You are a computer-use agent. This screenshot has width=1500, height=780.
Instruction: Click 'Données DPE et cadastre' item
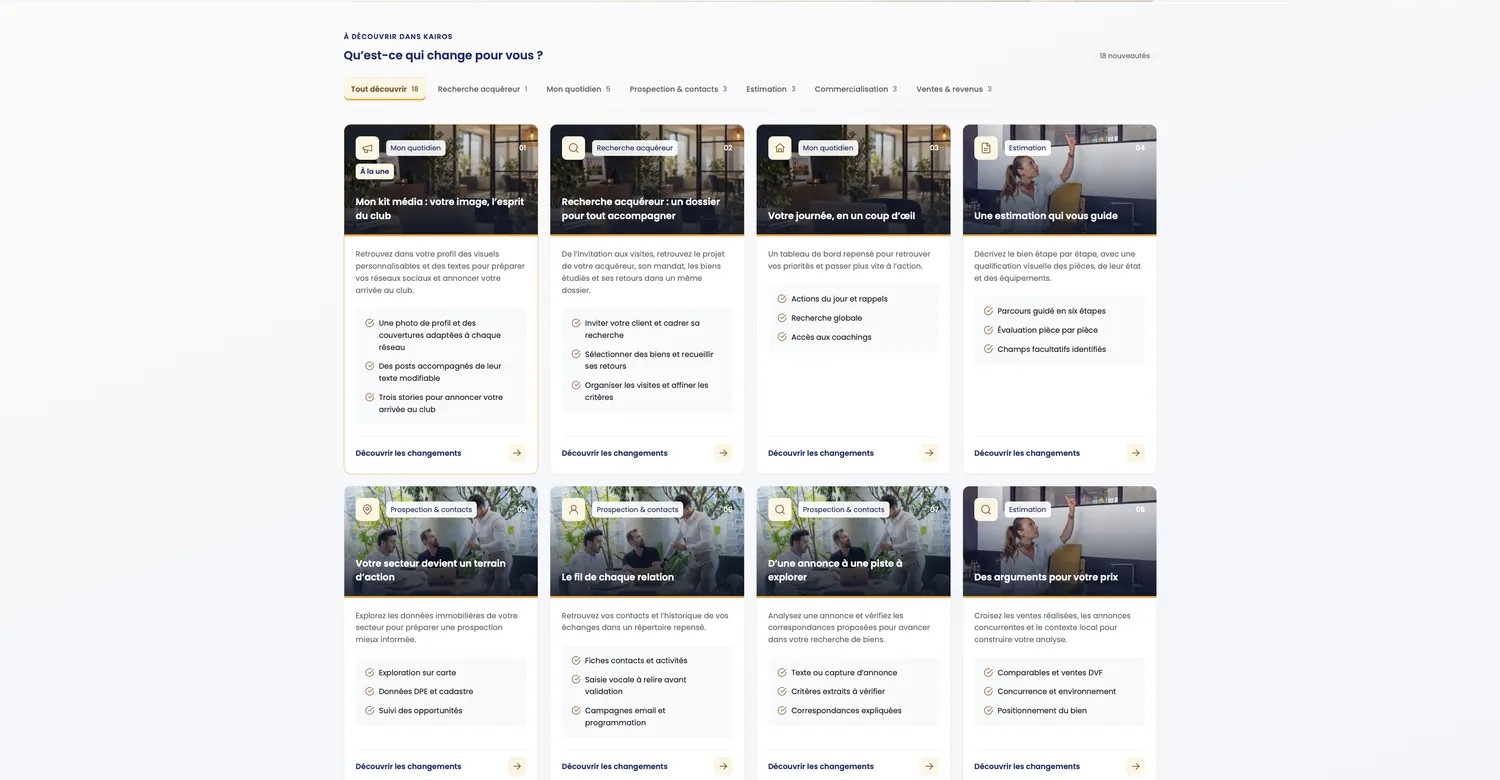point(426,692)
